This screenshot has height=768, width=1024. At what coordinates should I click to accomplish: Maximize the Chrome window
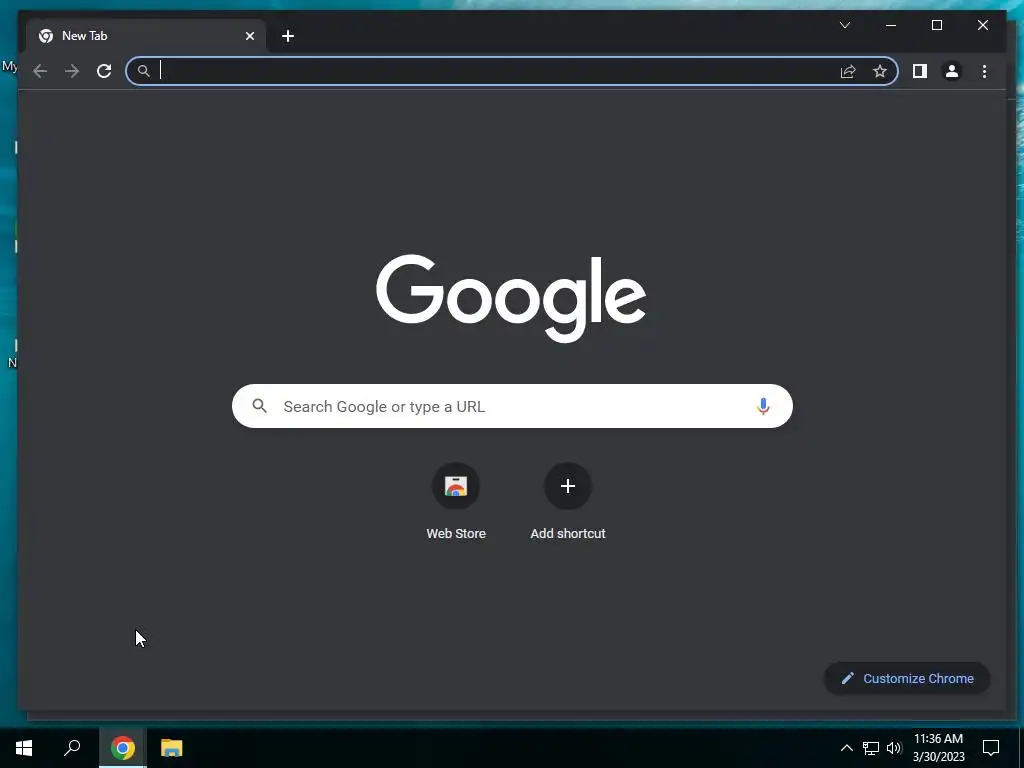point(936,25)
